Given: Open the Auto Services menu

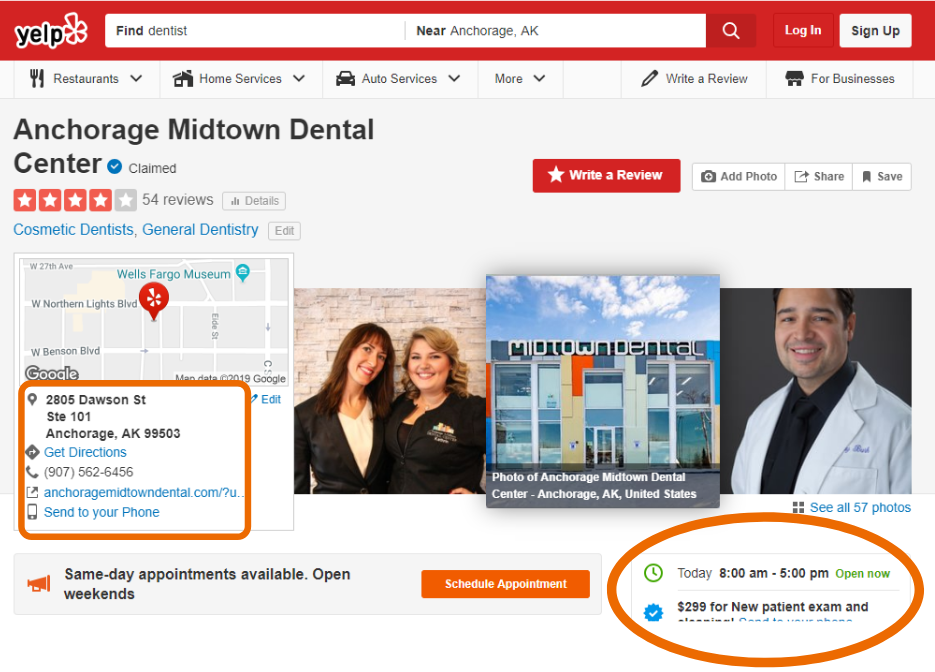Looking at the screenshot, I should [x=399, y=79].
